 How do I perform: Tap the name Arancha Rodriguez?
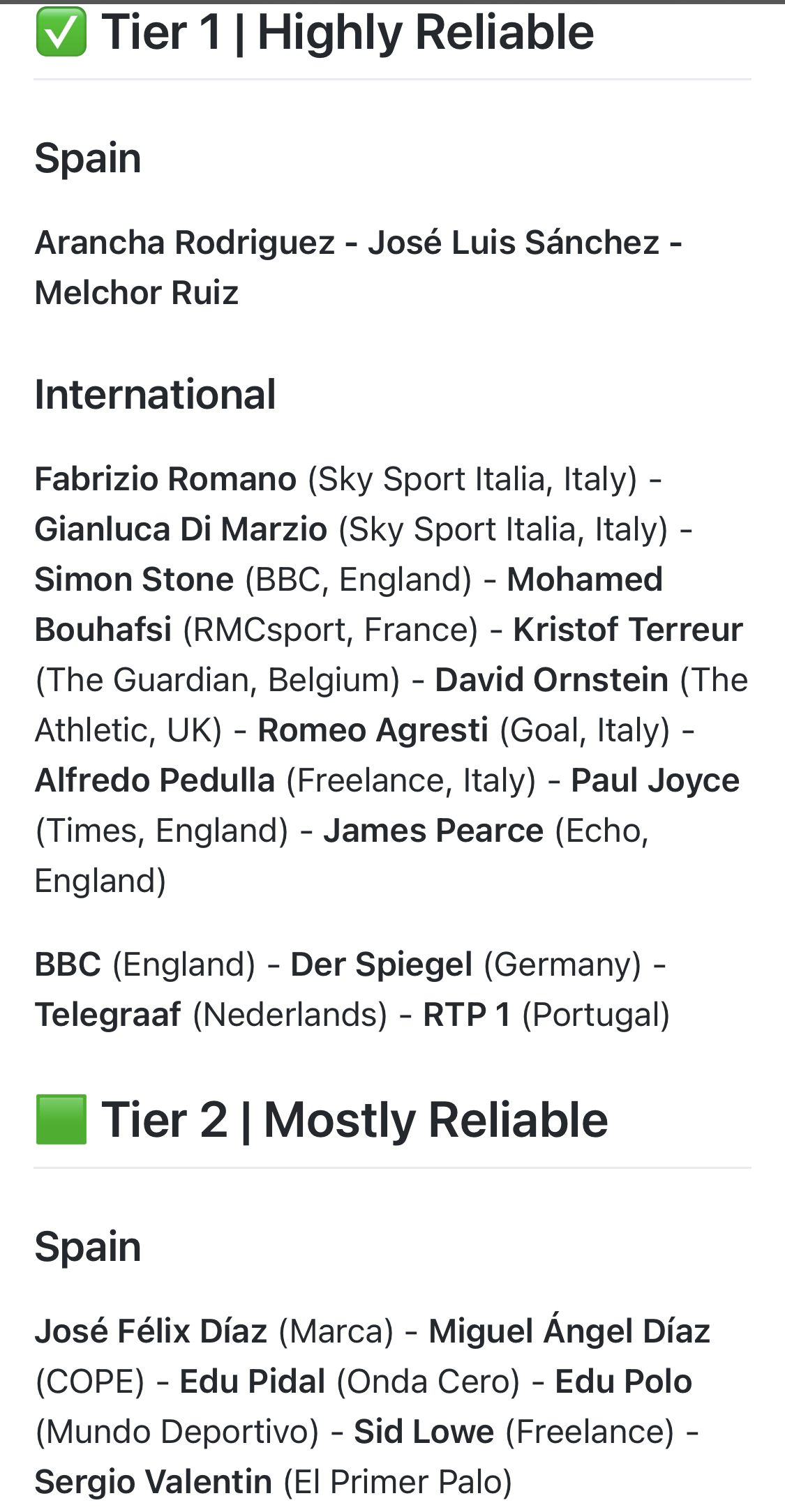click(x=185, y=243)
